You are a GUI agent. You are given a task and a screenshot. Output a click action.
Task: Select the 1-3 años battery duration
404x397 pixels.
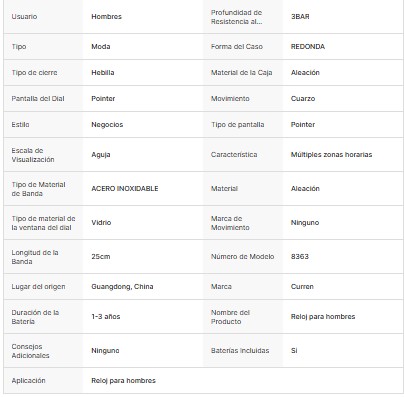(x=106, y=317)
